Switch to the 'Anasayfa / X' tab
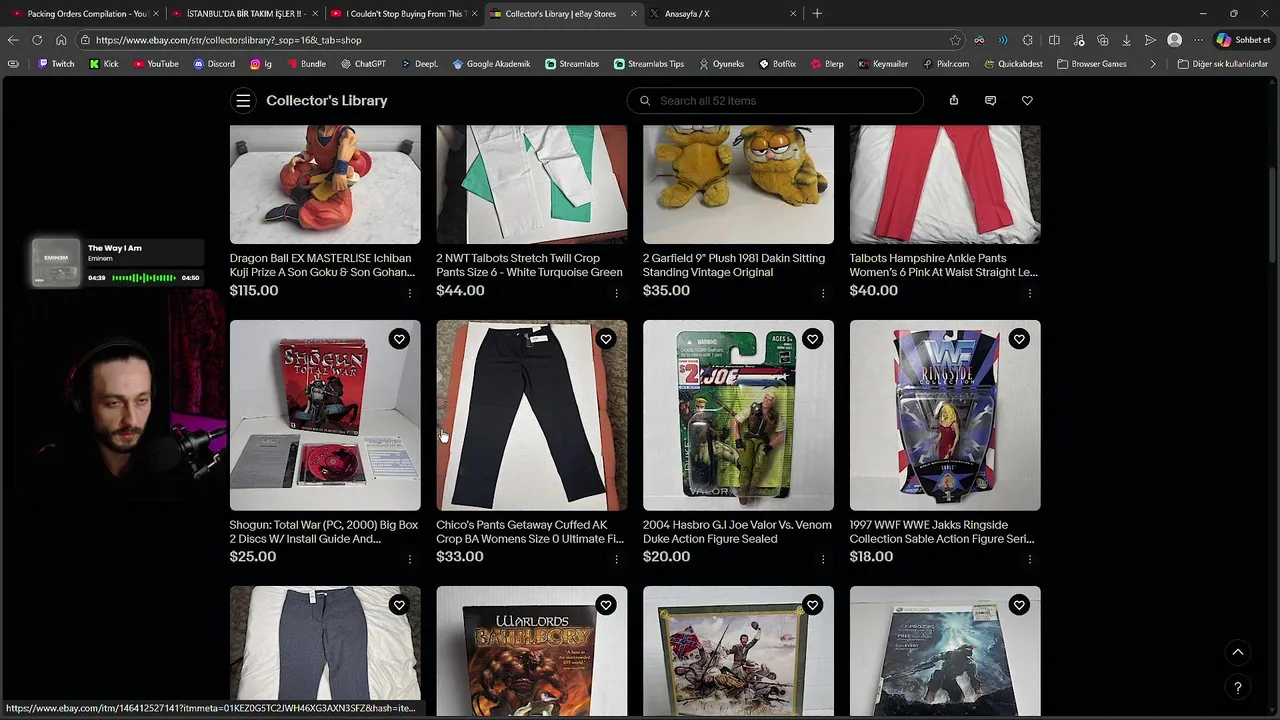 pyautogui.click(x=722, y=14)
